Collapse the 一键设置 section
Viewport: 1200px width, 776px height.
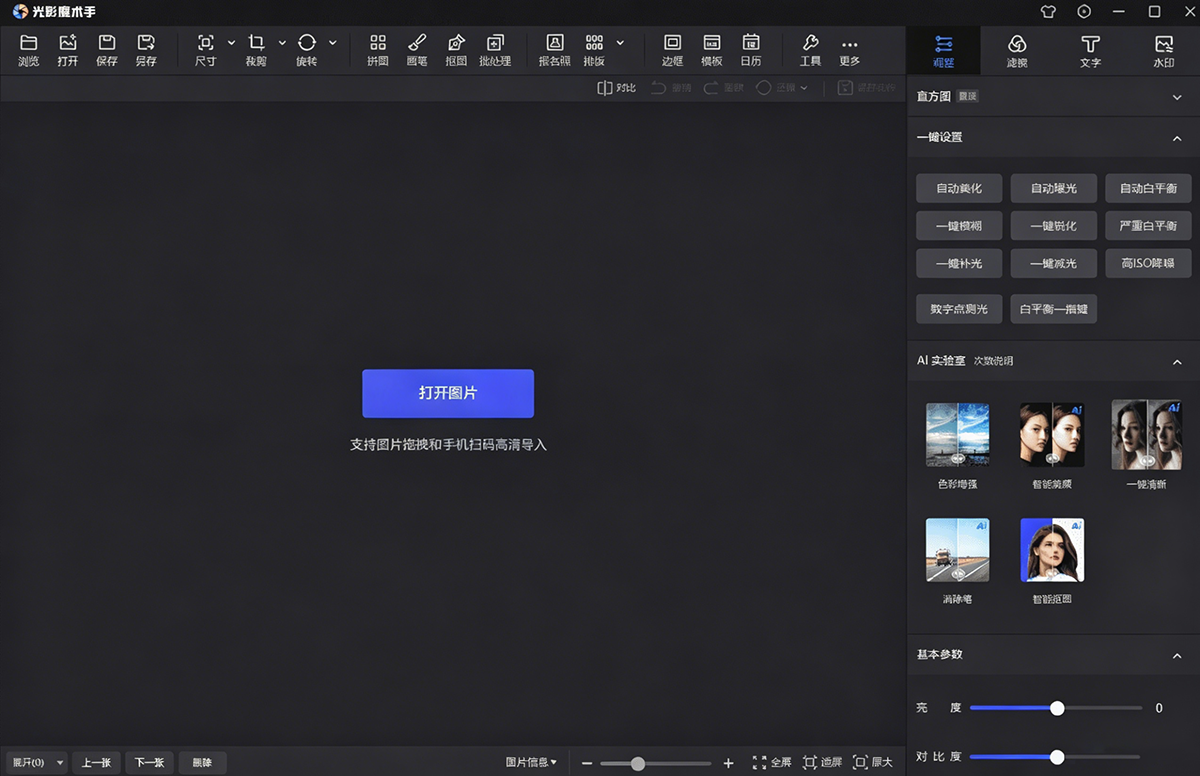click(x=1177, y=138)
